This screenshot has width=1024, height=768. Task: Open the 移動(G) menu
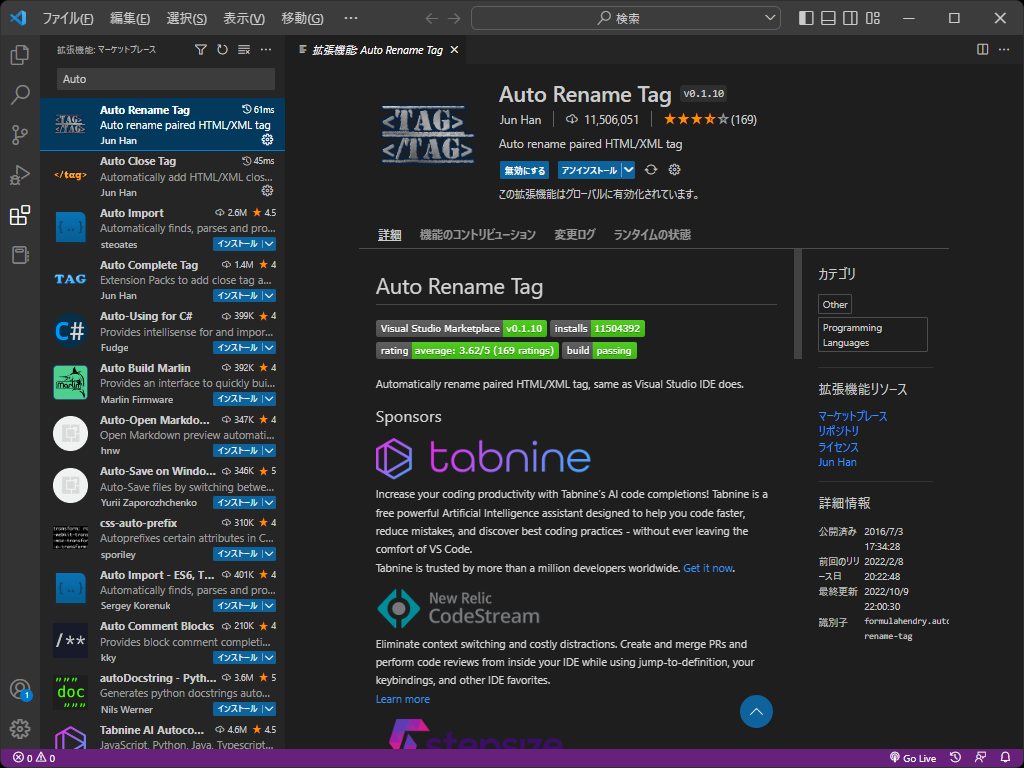click(x=302, y=18)
